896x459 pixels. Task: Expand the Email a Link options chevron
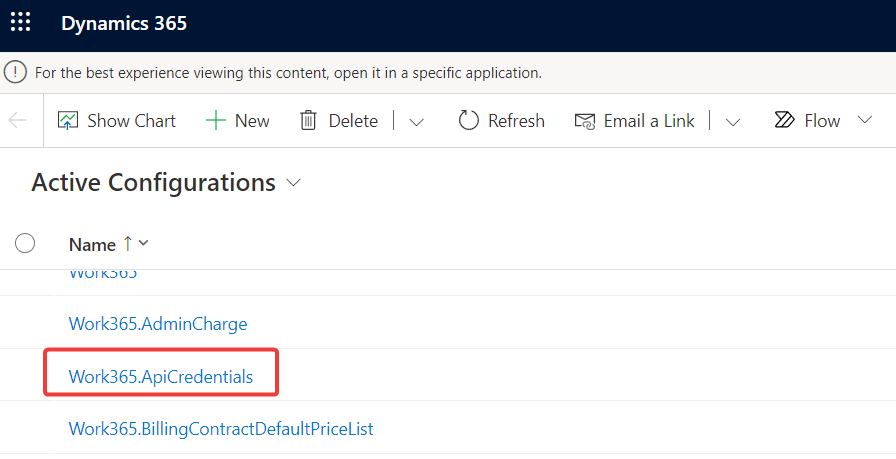click(x=733, y=122)
